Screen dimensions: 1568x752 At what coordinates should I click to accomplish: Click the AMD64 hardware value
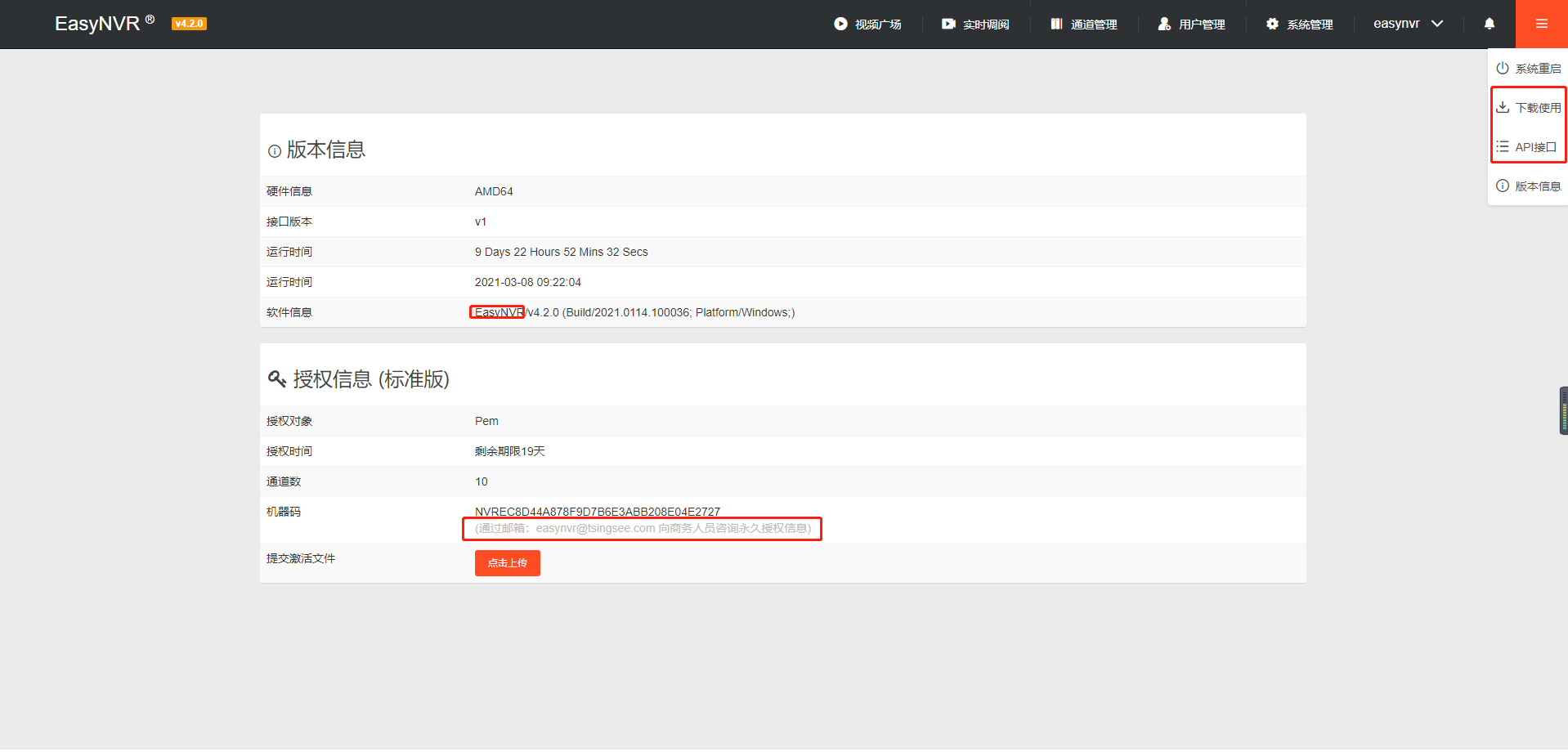(494, 191)
